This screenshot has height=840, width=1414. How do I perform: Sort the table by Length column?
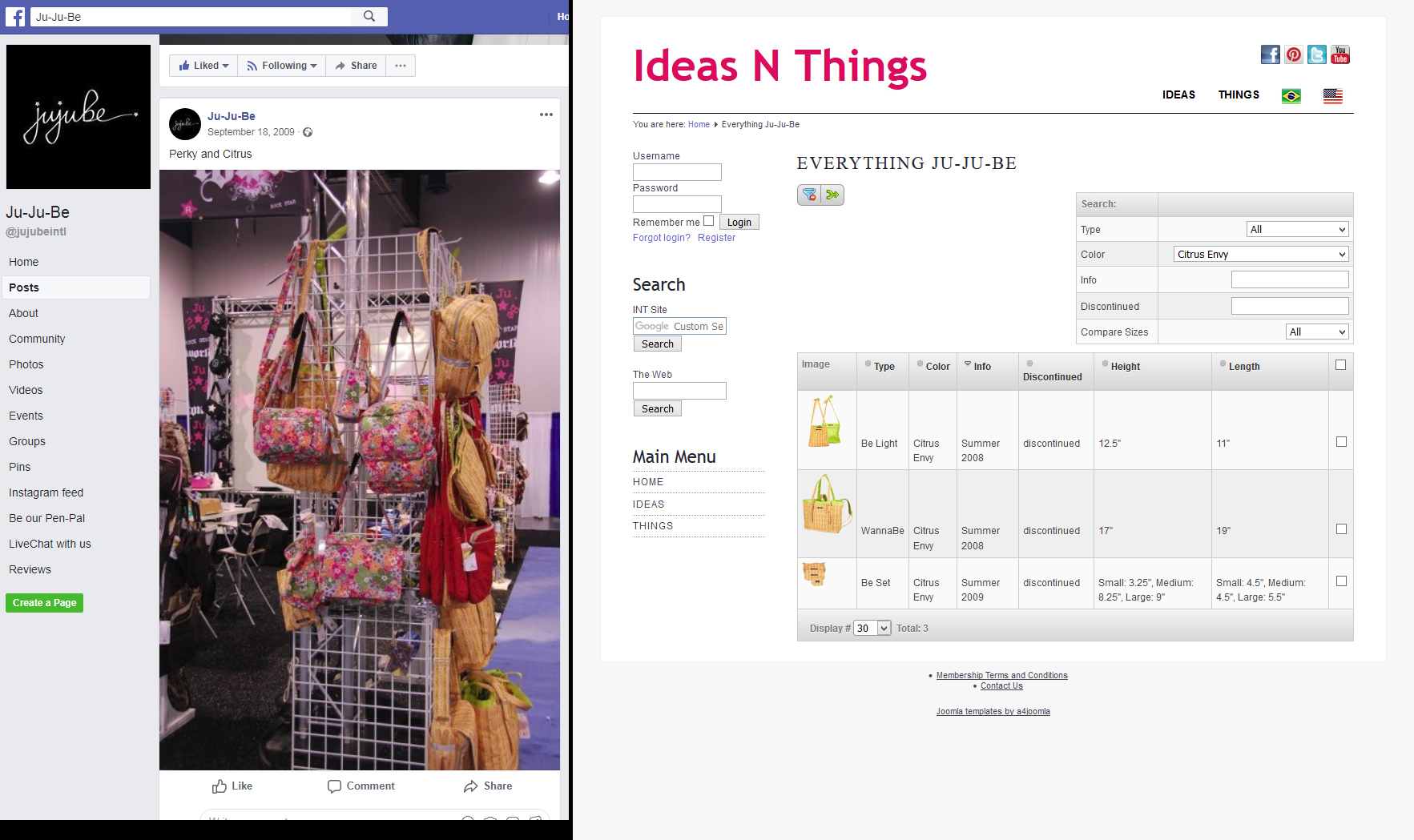(1244, 367)
